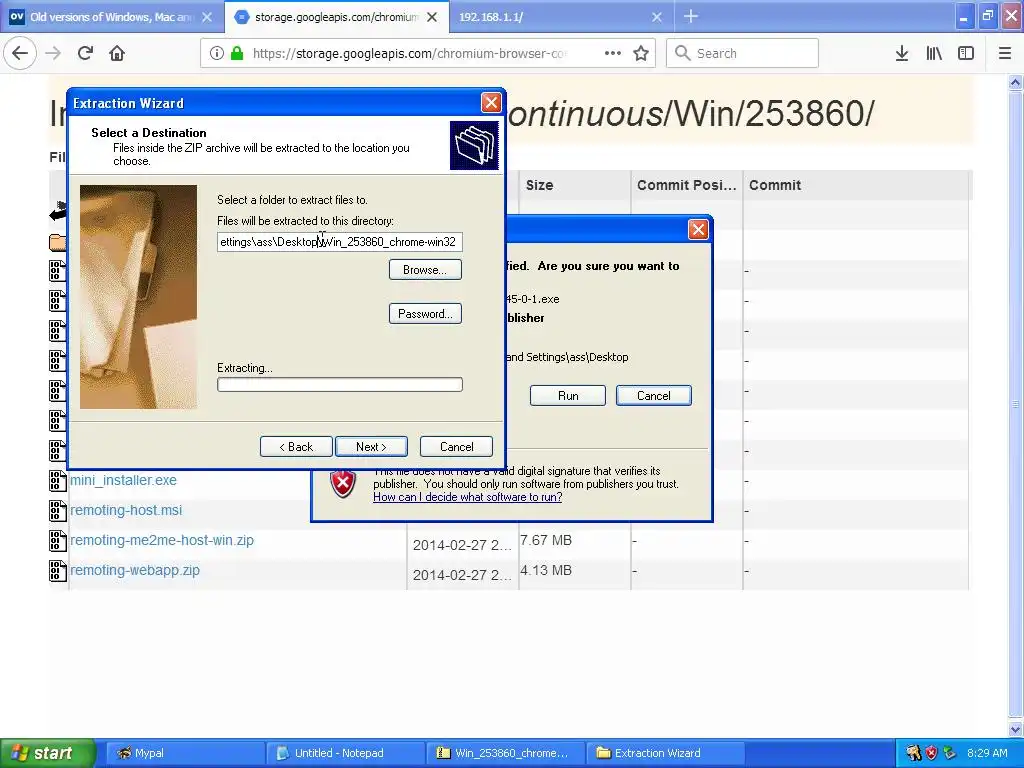
Task: Click Run in the security warning dialog
Action: point(568,396)
